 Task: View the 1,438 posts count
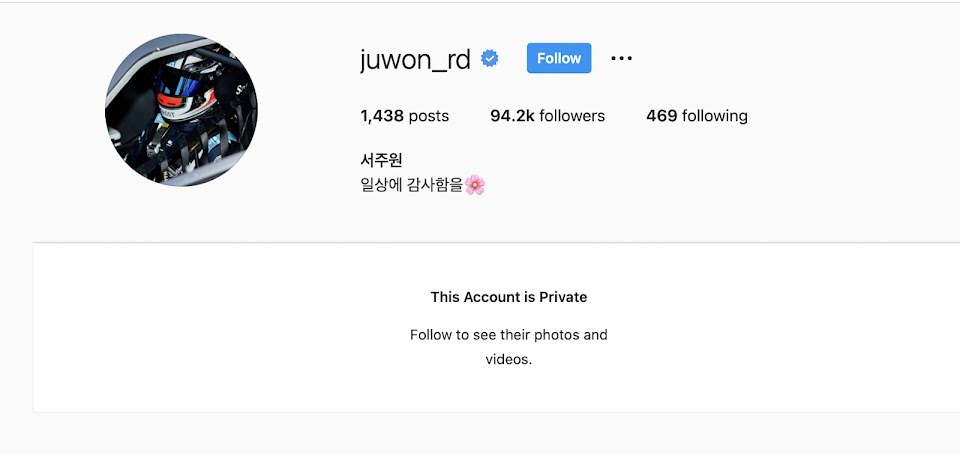[x=405, y=116]
